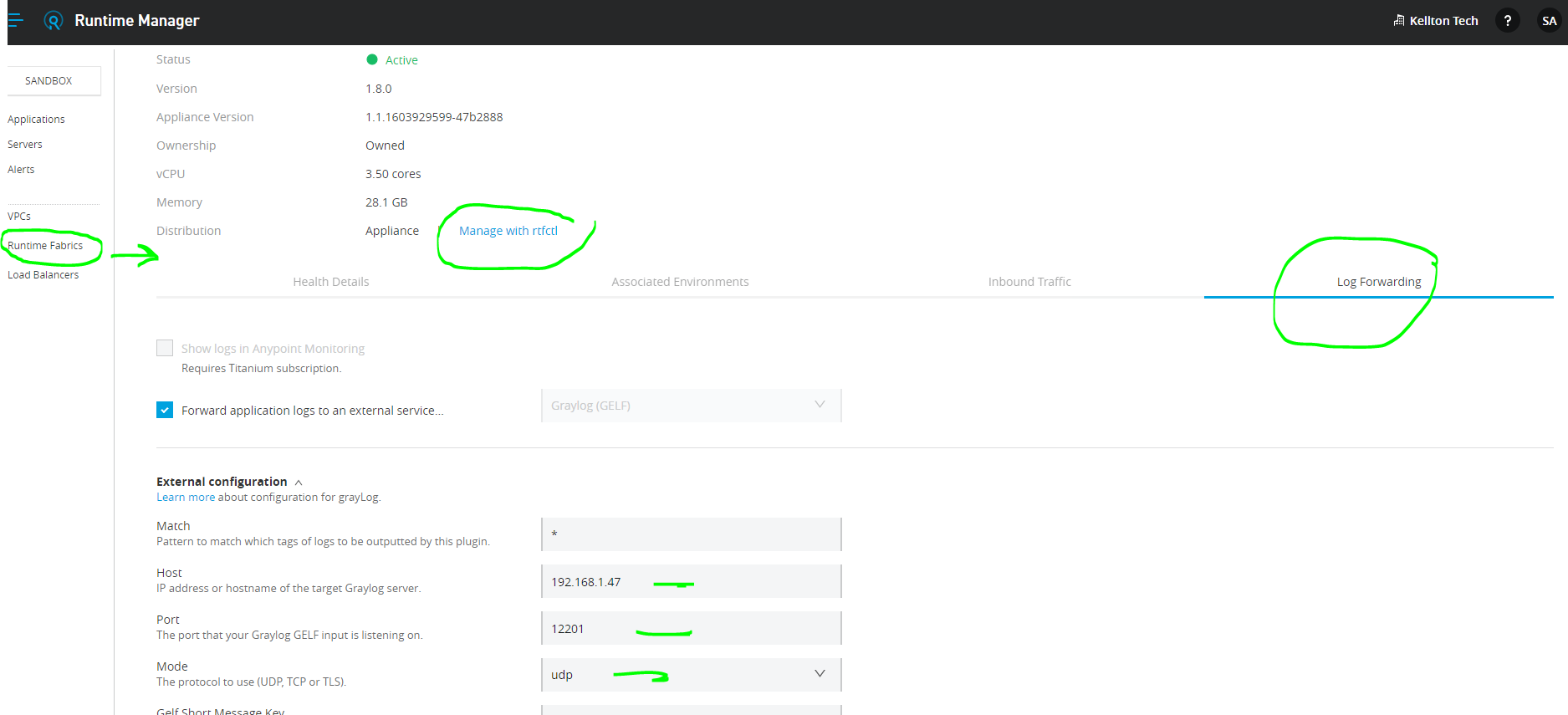Click the Host IP address input field
Viewport: 1568px width, 715px height.
pos(692,581)
